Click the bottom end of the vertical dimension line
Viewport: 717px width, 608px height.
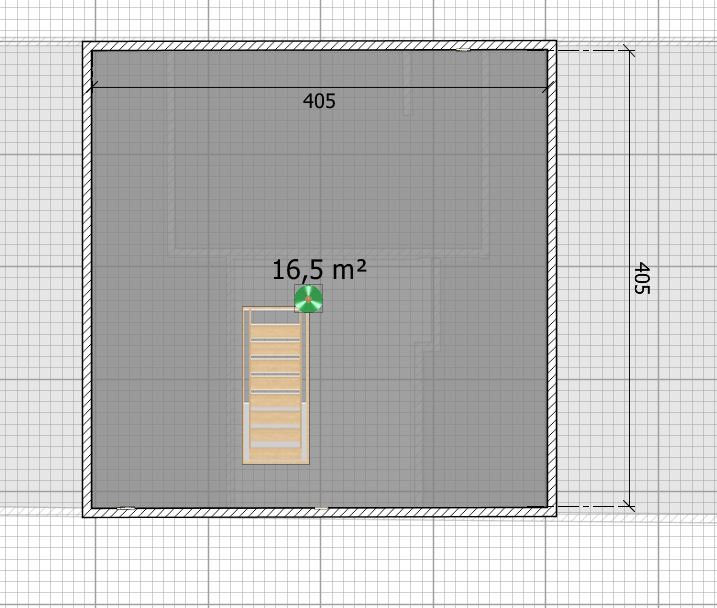click(x=629, y=506)
